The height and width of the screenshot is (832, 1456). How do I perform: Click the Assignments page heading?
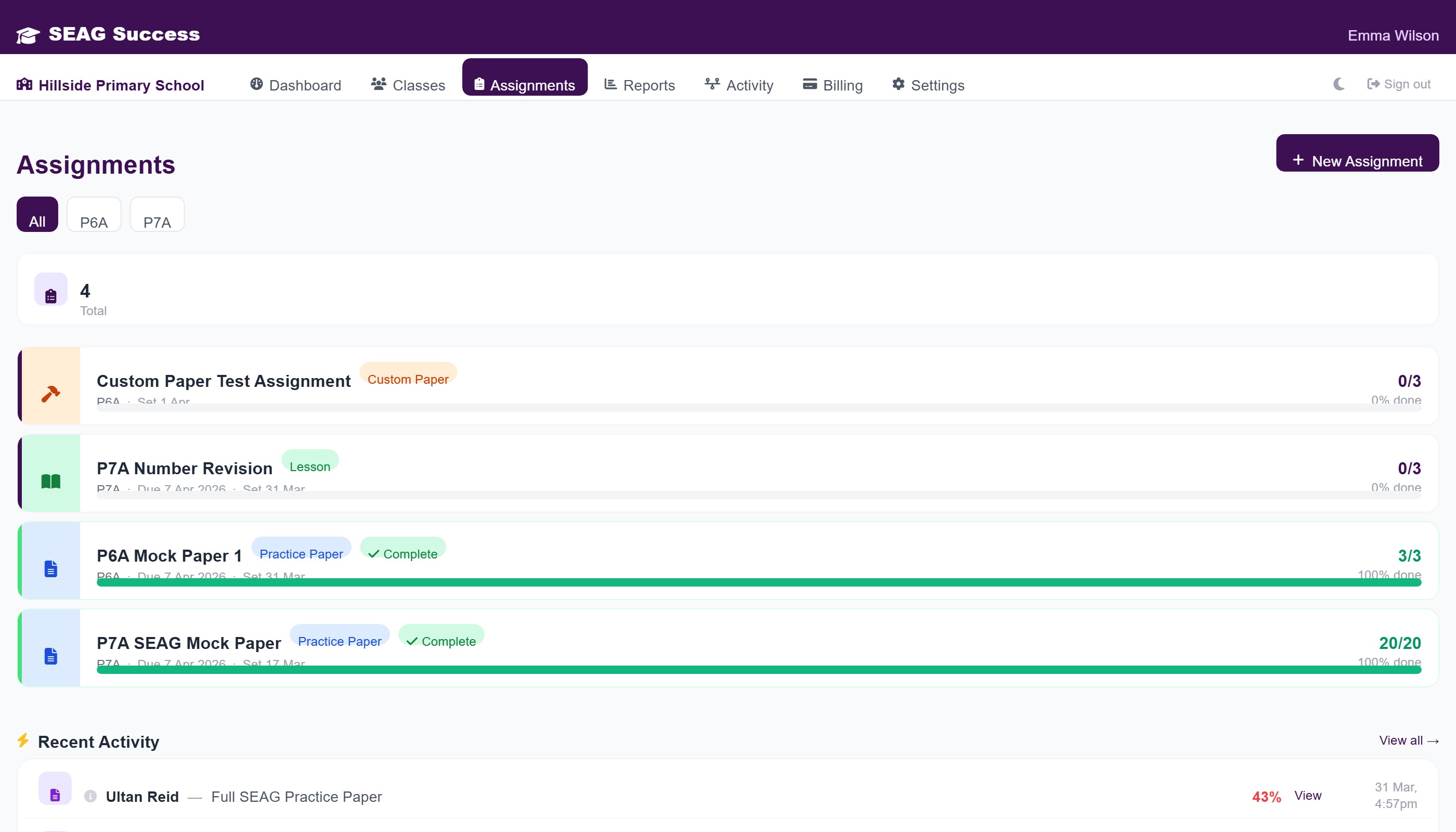[x=96, y=164]
